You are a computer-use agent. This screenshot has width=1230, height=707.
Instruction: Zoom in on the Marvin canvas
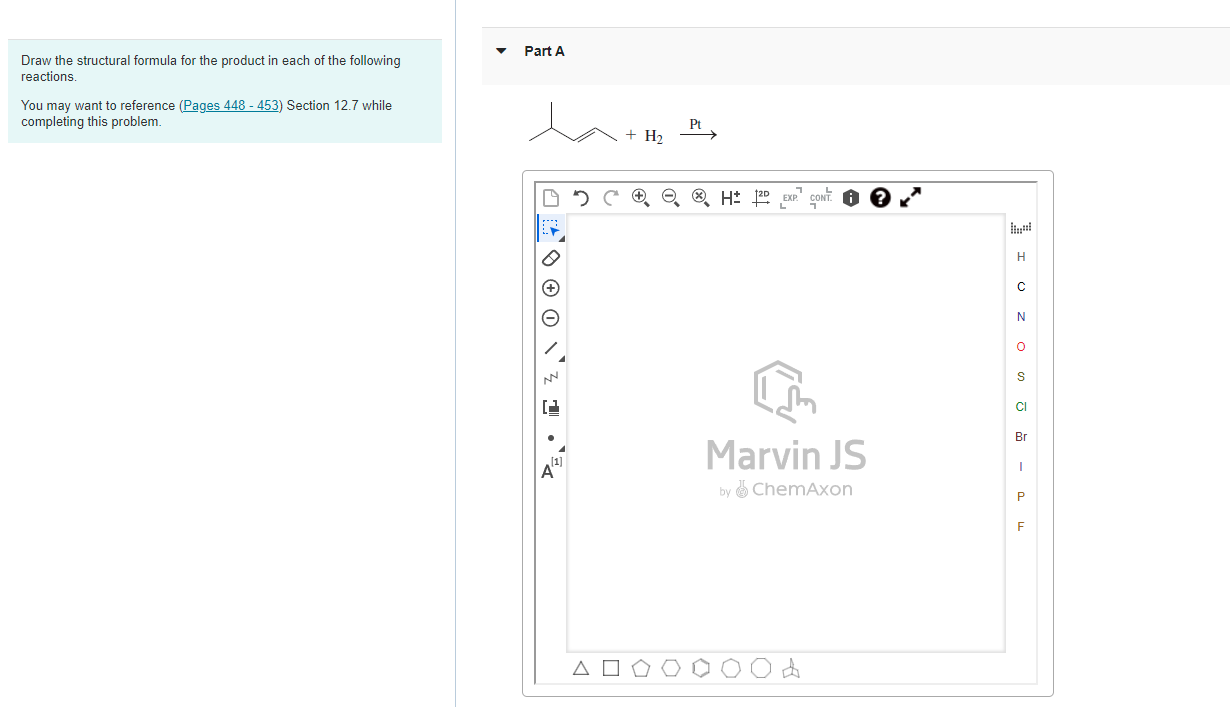tap(640, 198)
